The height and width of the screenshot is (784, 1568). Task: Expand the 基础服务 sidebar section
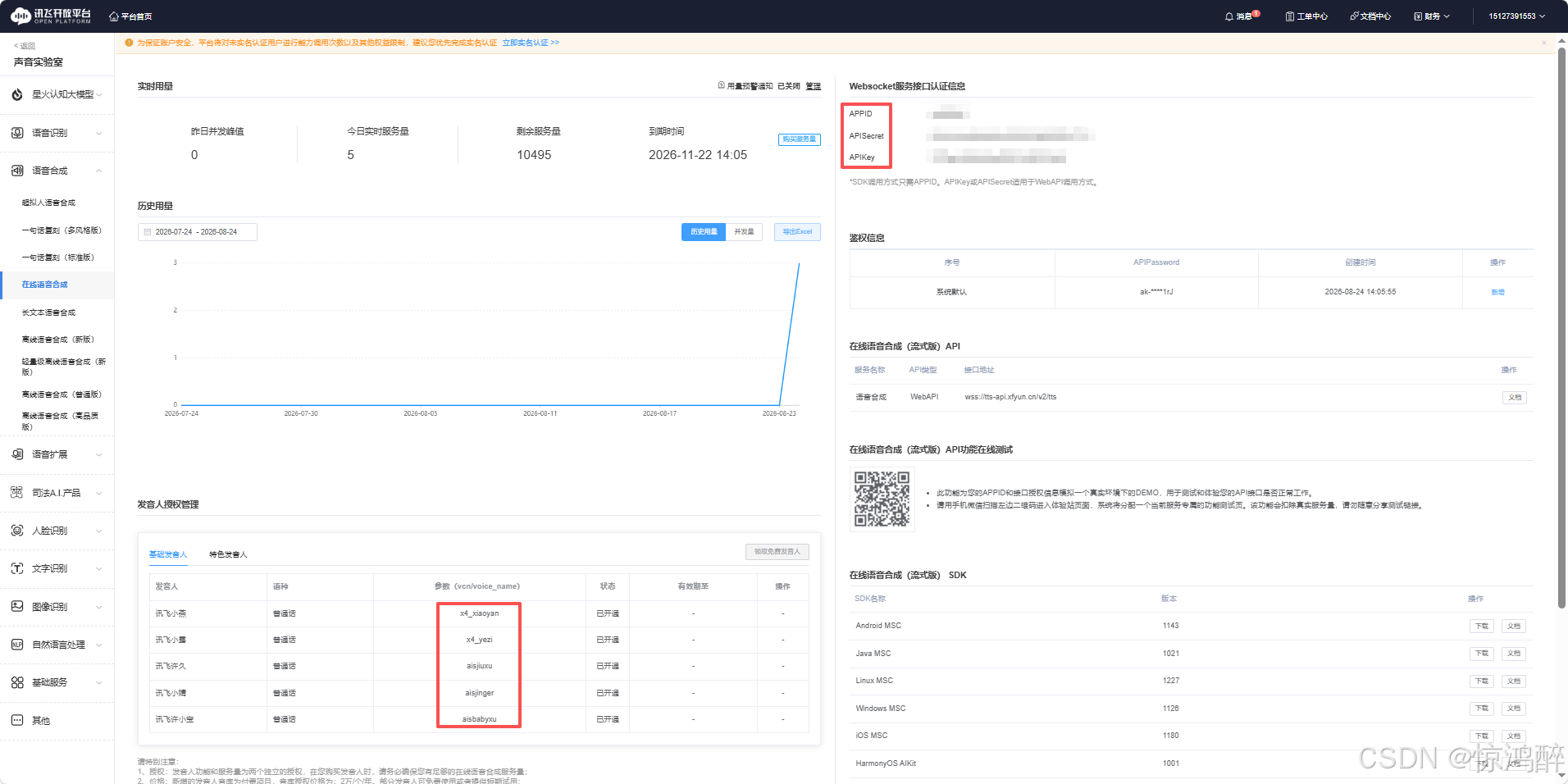point(99,682)
